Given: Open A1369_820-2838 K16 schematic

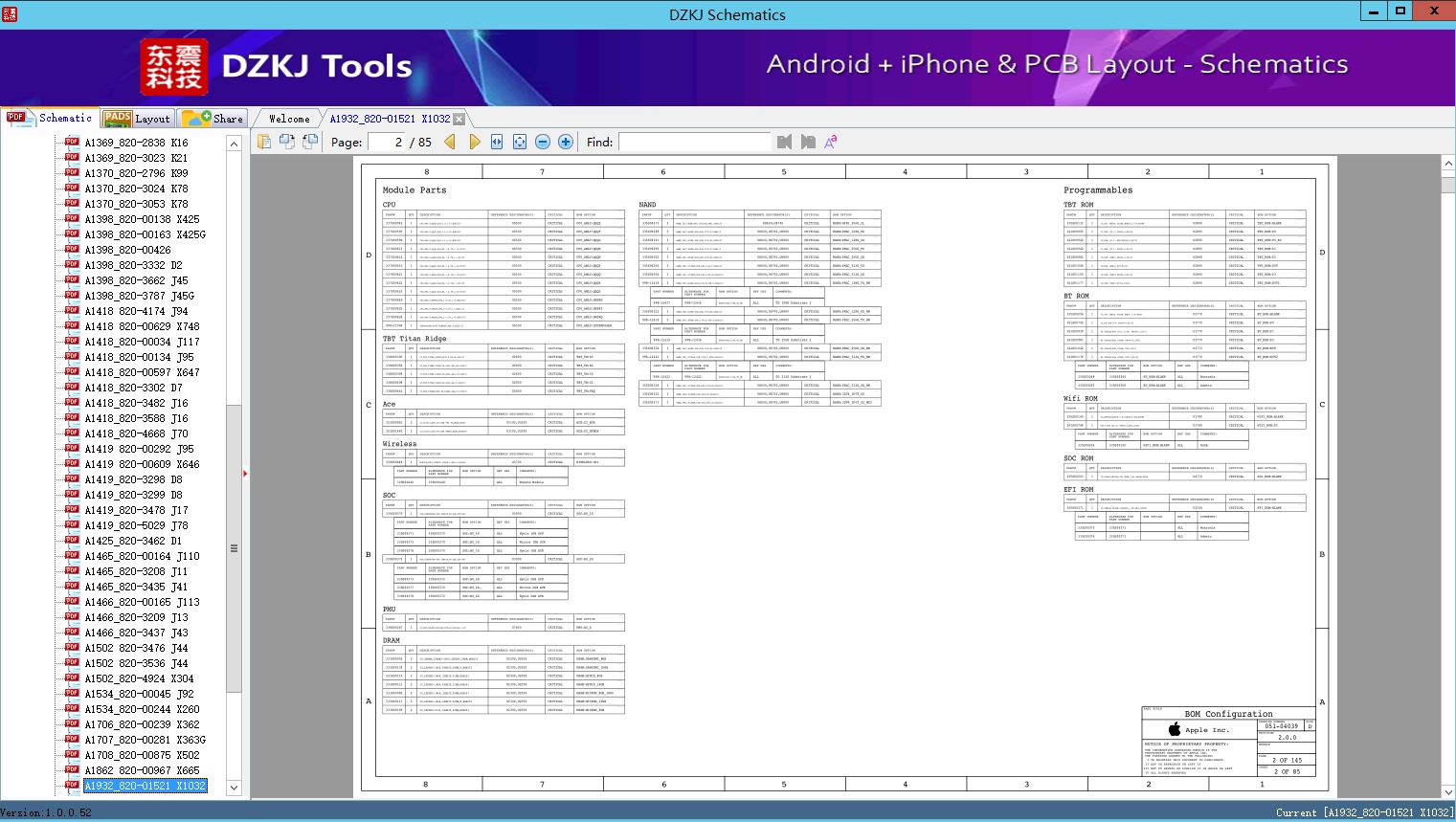Looking at the screenshot, I should [x=136, y=143].
